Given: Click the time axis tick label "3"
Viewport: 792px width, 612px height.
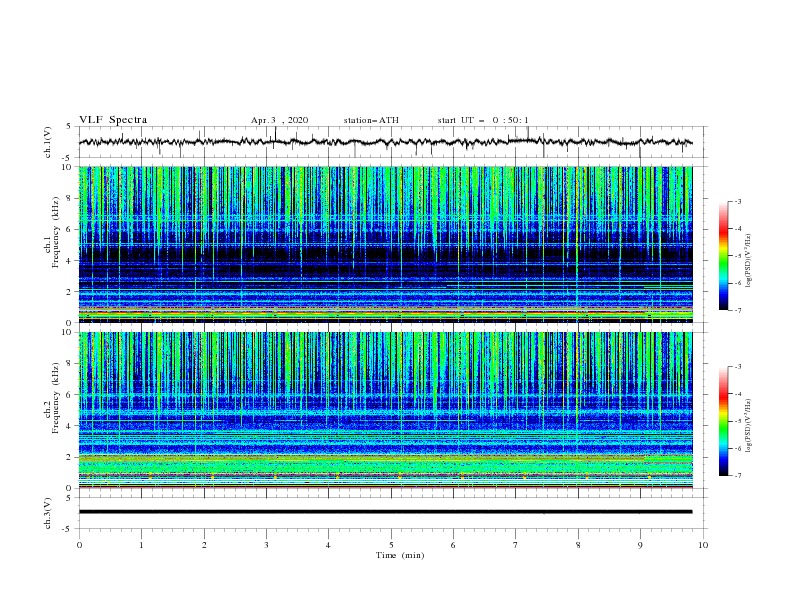Looking at the screenshot, I should tap(266, 545).
